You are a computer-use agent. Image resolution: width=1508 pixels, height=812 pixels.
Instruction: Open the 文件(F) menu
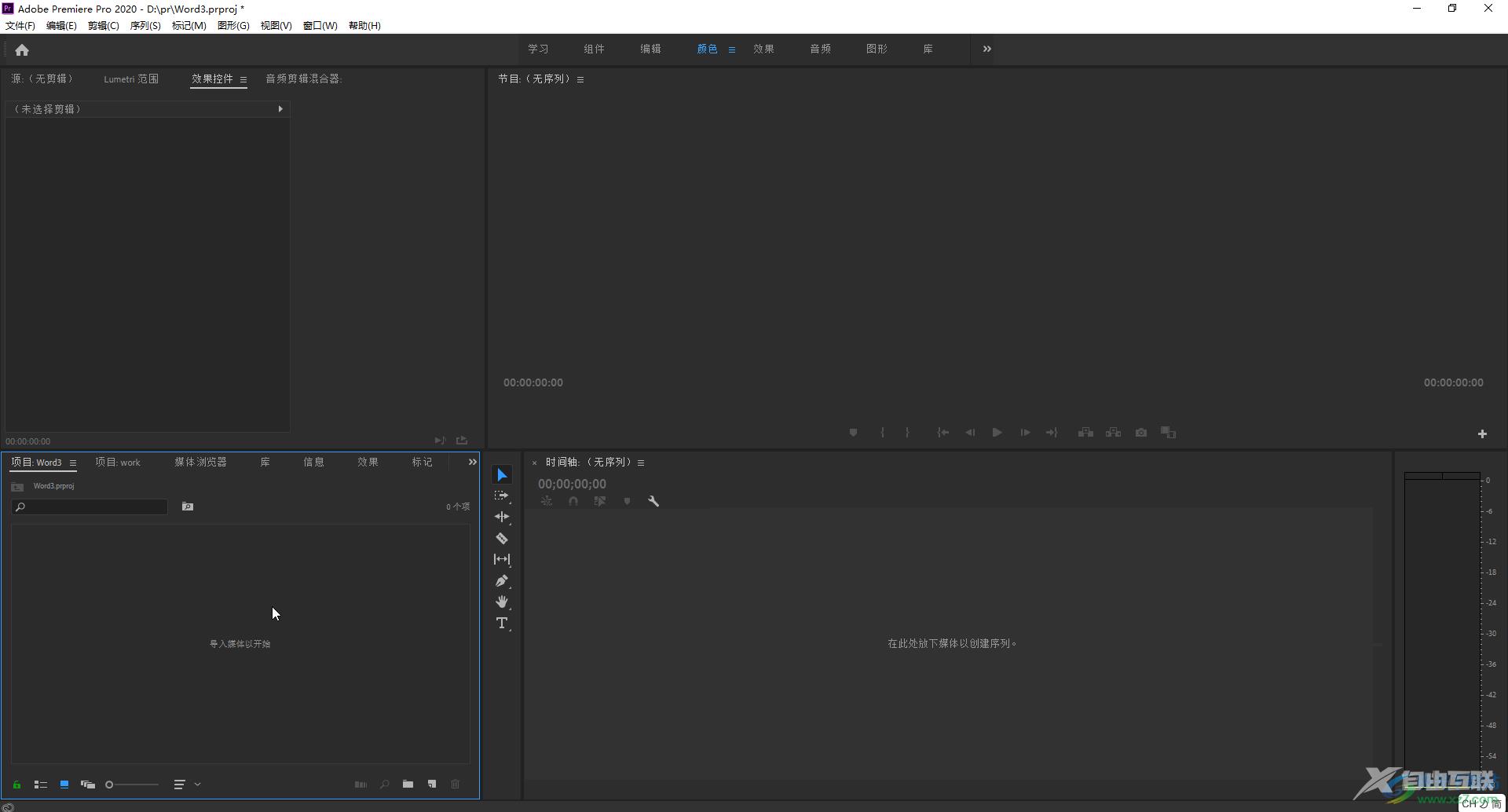(20, 25)
